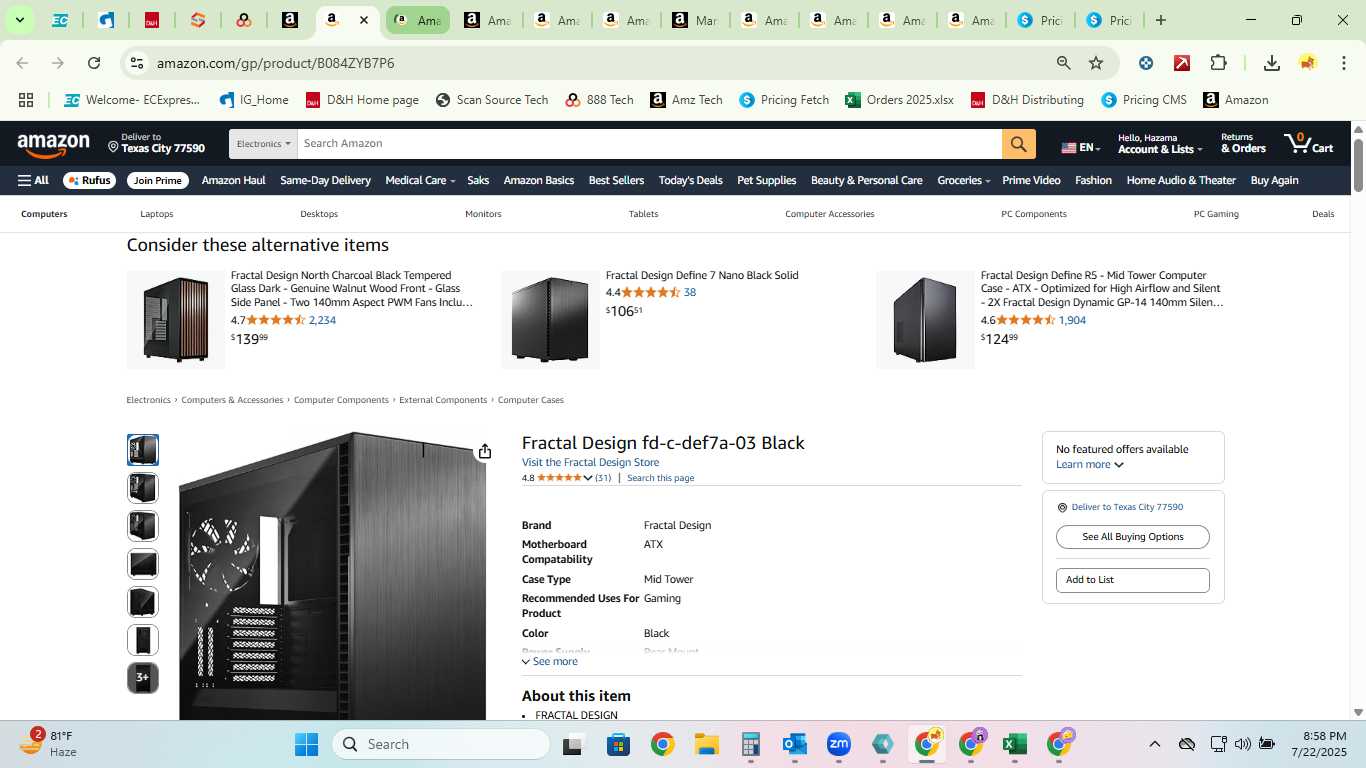Click the Deliver to location pin

click(114, 146)
